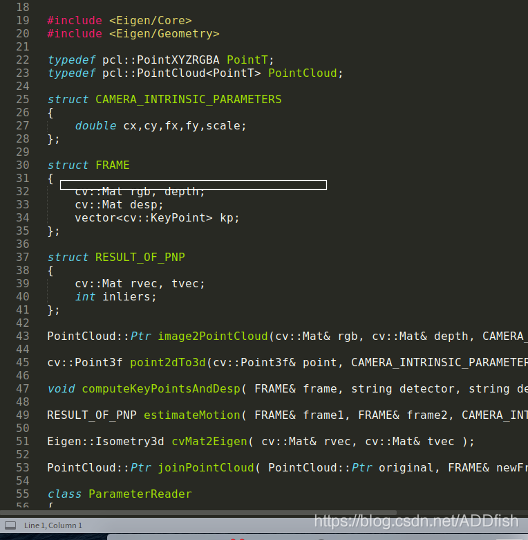The width and height of the screenshot is (528, 540).
Task: Click "rvec, tvec;" members on line 39
Action: click(x=168, y=283)
